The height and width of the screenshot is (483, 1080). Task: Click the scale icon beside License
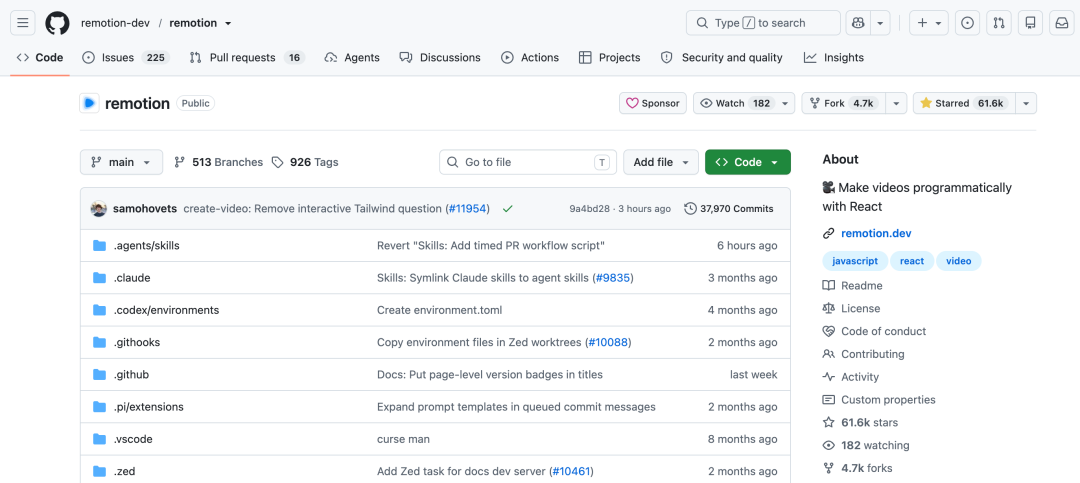[x=829, y=308]
